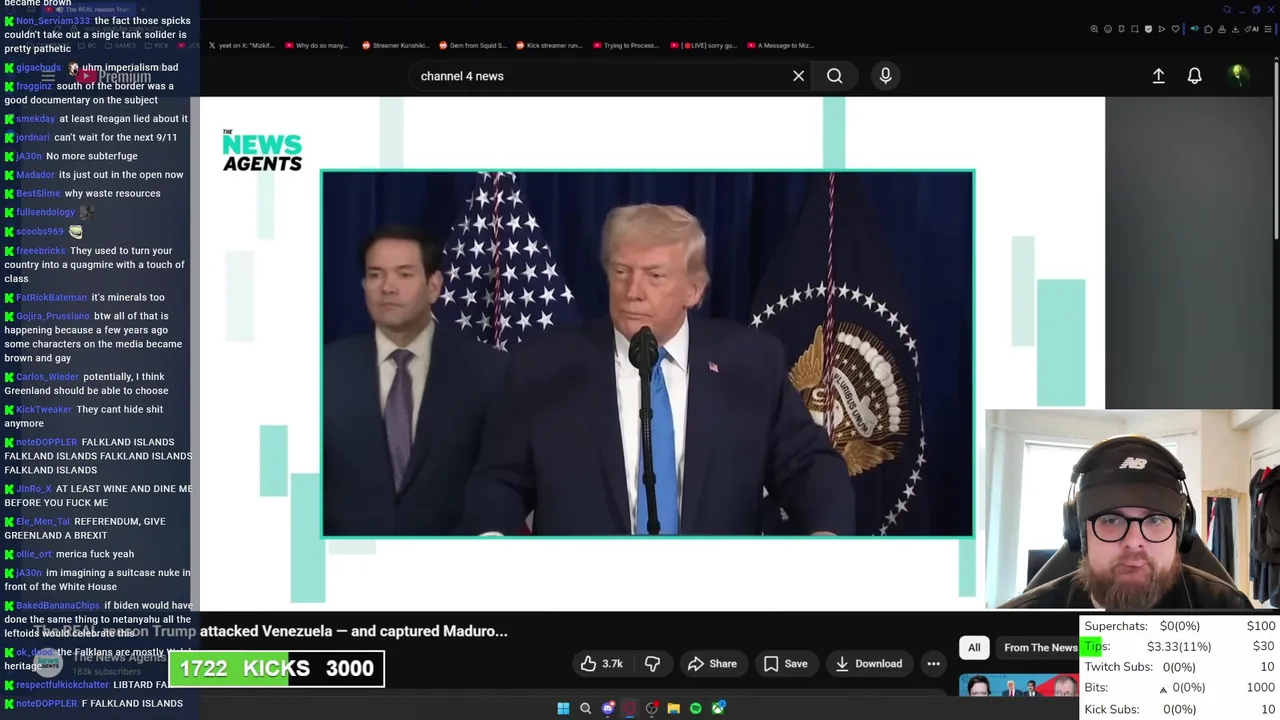Open the Windows Start menu
Image resolution: width=1280 pixels, height=720 pixels.
[563, 708]
